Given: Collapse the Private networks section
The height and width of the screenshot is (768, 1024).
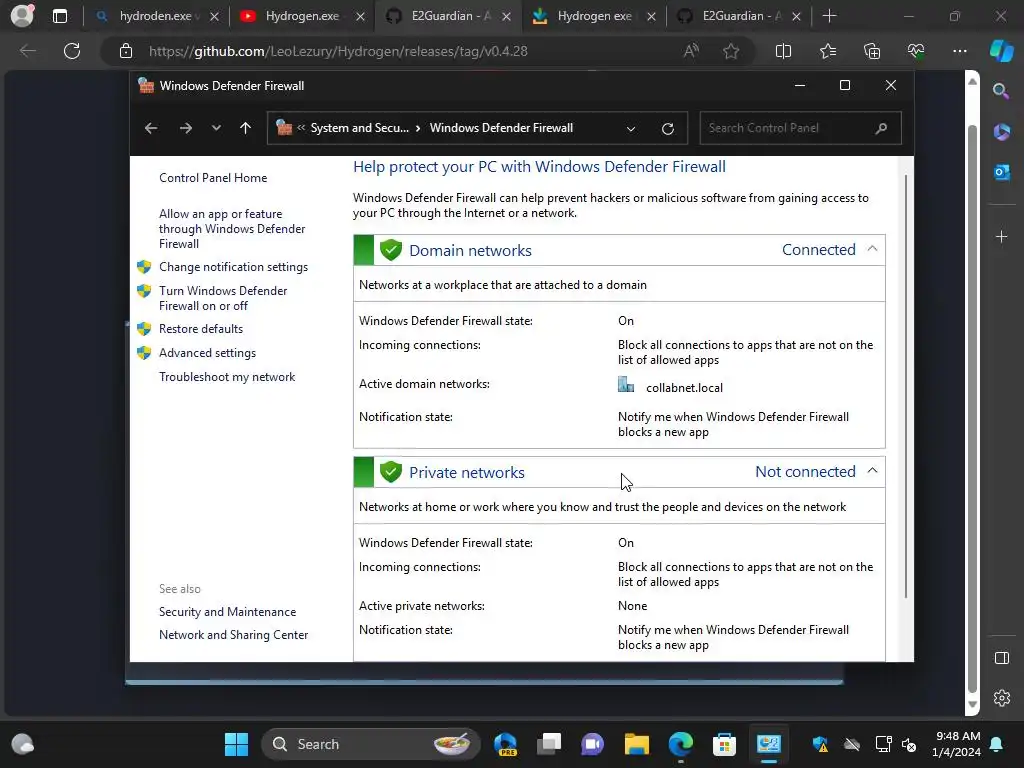Looking at the screenshot, I should (x=872, y=471).
